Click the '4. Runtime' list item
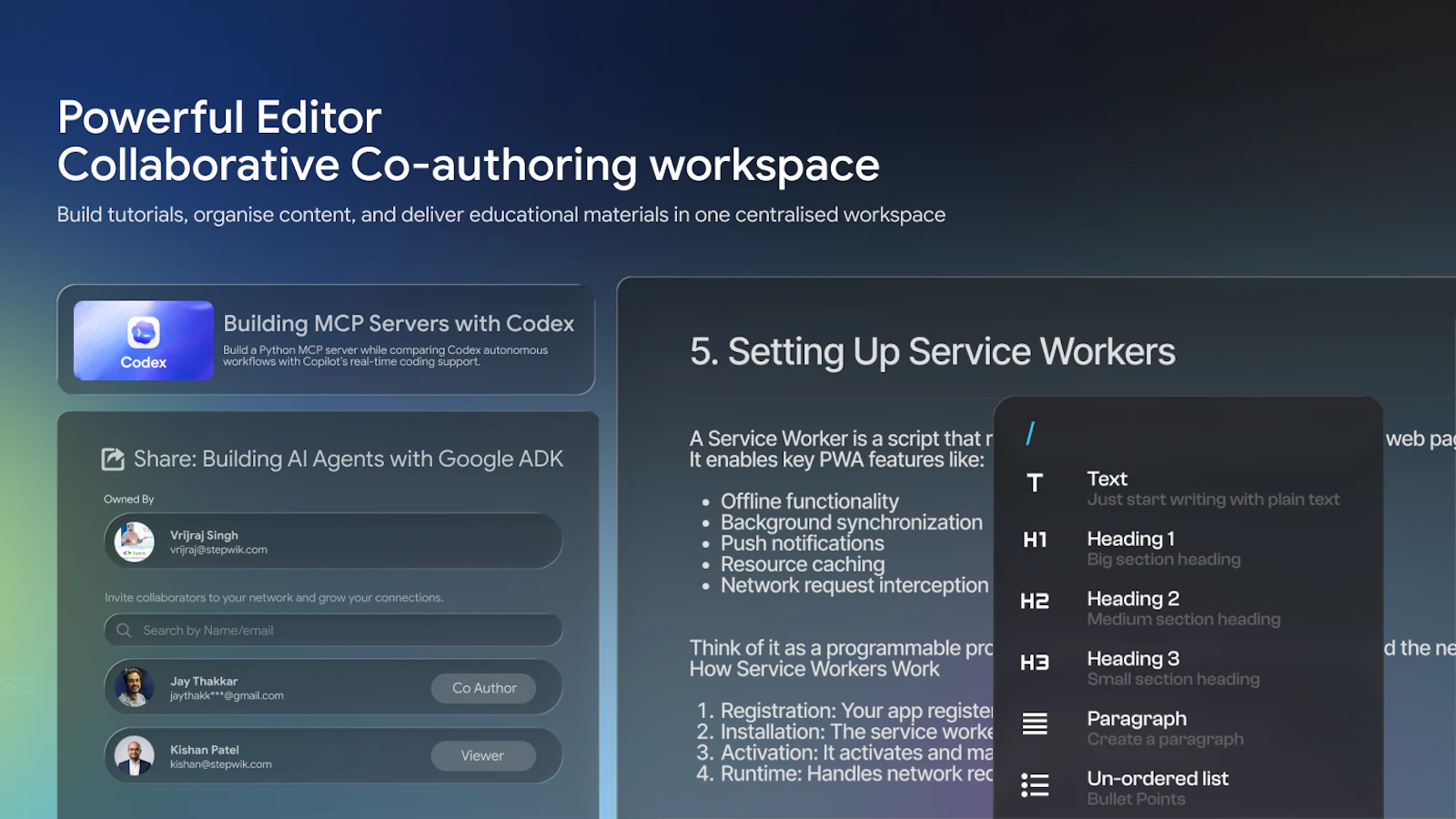Screen dimensions: 1456x819 coord(844,773)
